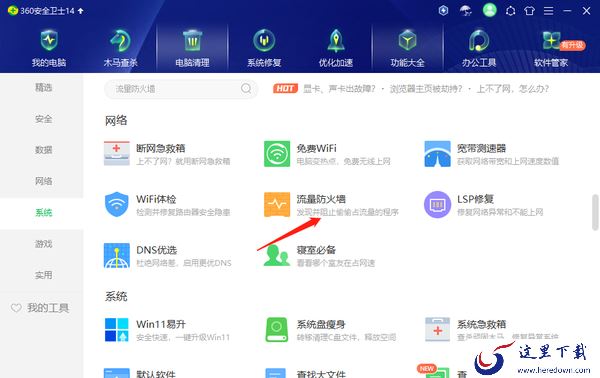Launch 系统急救箱 icon
The width and height of the screenshot is (600, 378).
437,329
